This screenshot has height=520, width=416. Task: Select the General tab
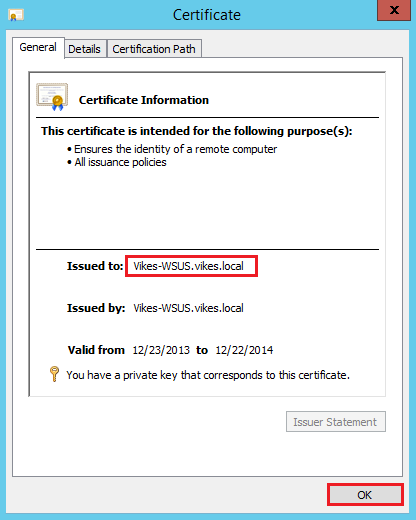pos(38,47)
